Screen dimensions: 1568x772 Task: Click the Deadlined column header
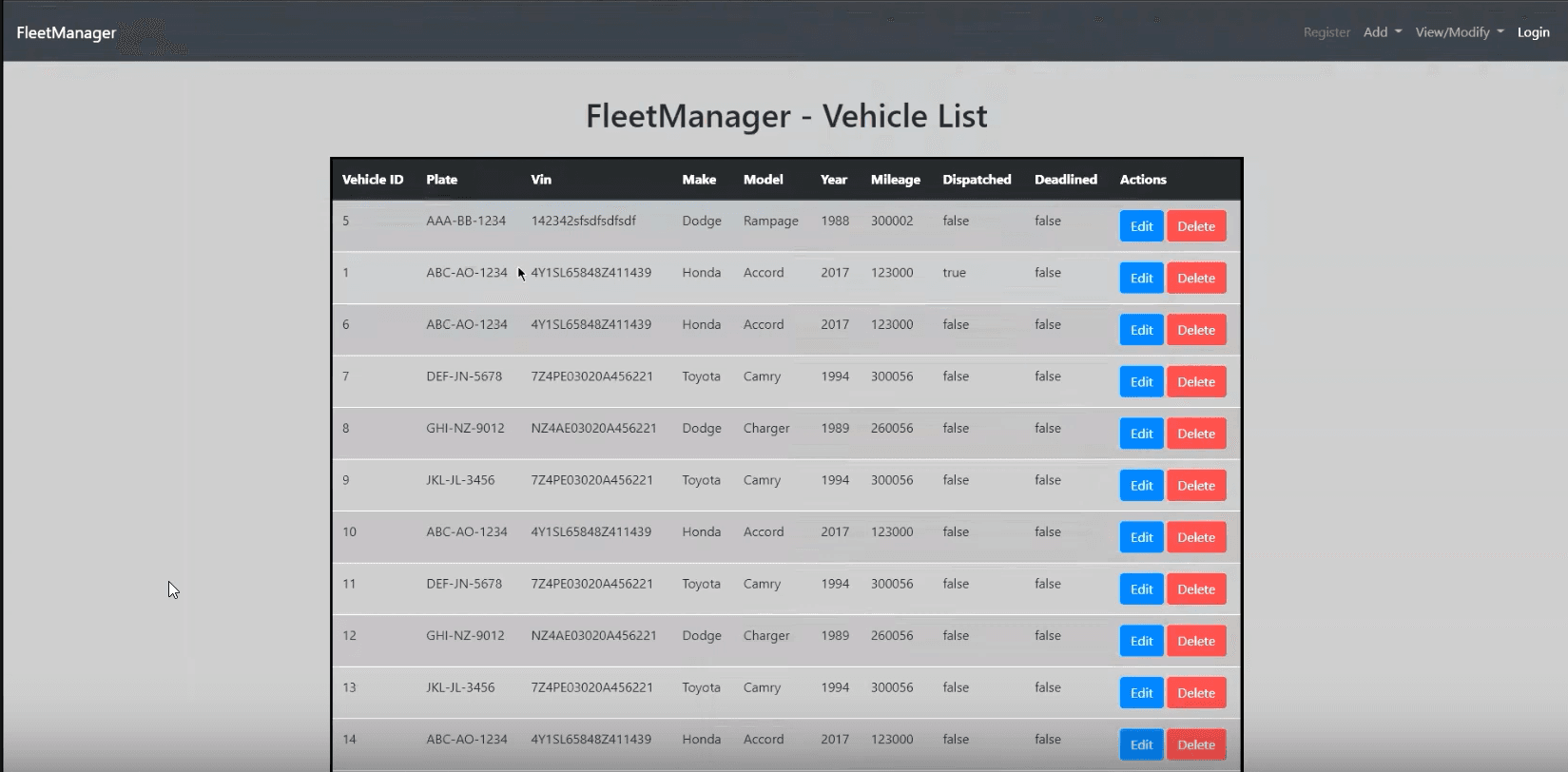(x=1066, y=180)
